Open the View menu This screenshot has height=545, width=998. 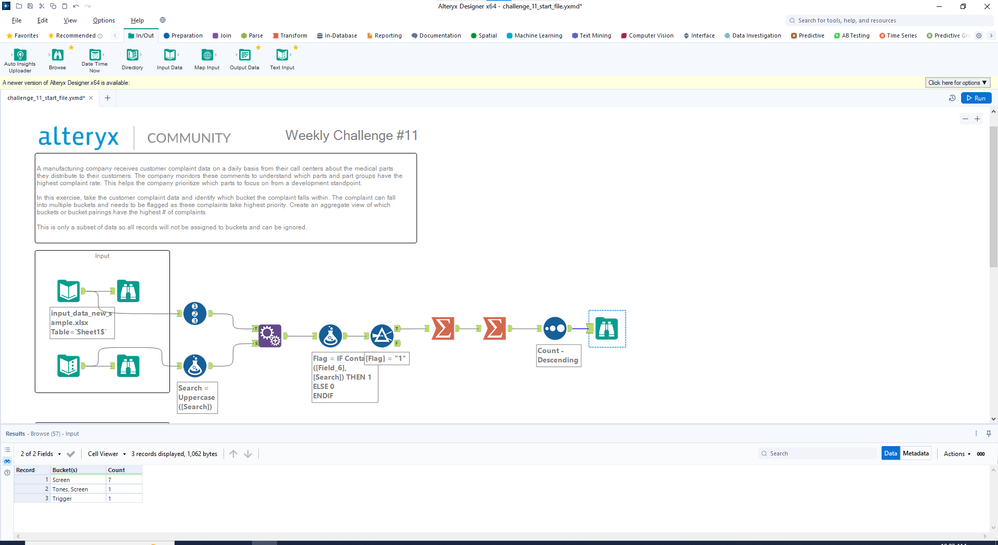point(70,20)
